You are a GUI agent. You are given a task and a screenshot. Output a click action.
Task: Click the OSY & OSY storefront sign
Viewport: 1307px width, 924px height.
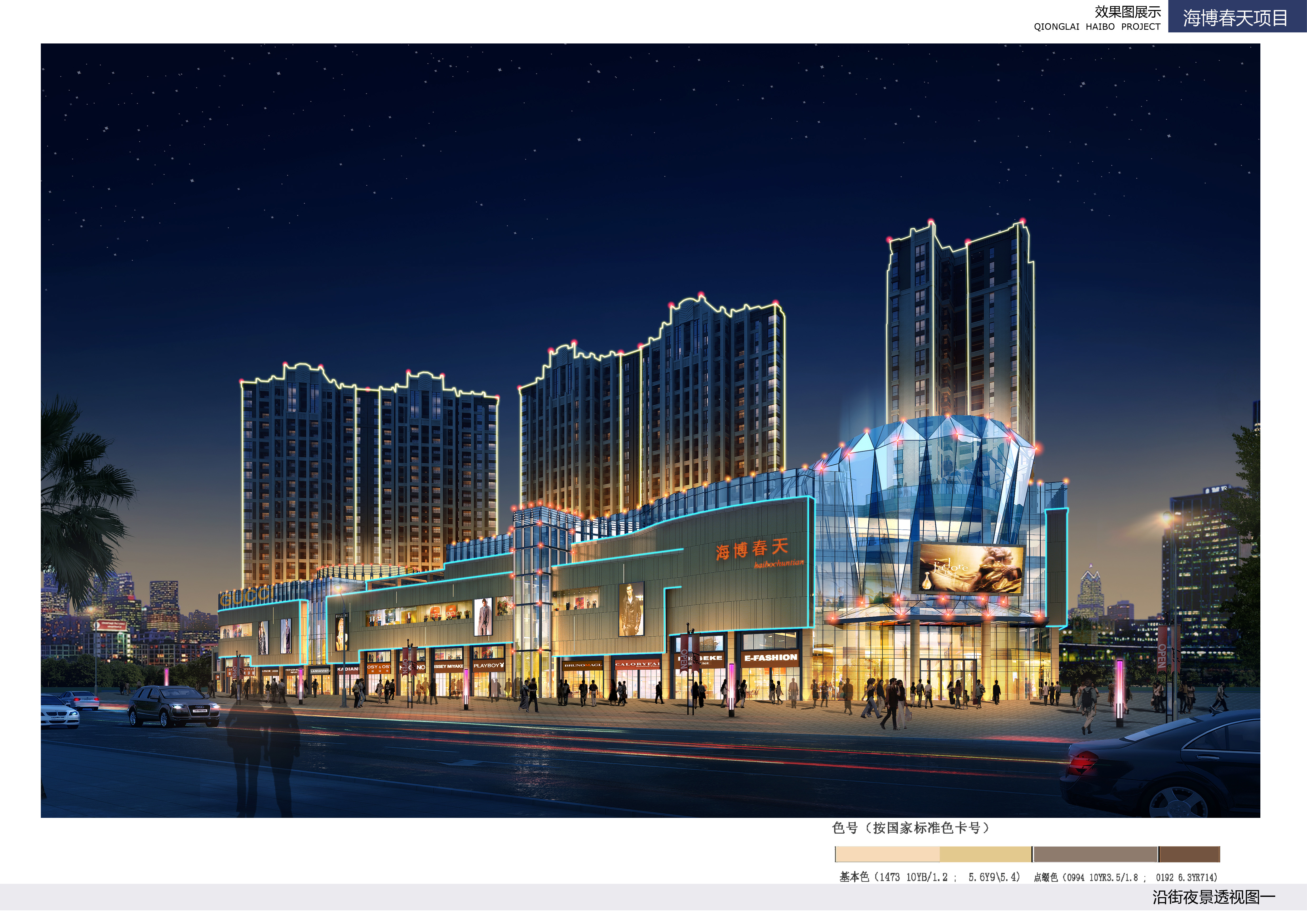click(379, 668)
